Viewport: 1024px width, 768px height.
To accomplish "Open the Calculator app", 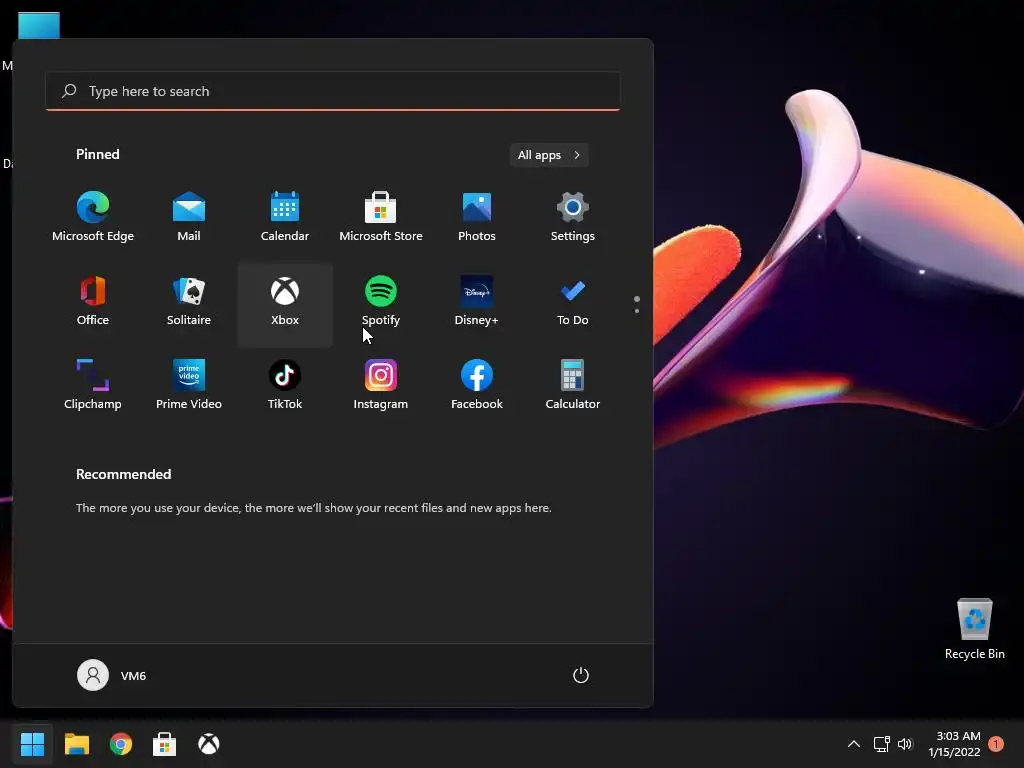I will 573,385.
